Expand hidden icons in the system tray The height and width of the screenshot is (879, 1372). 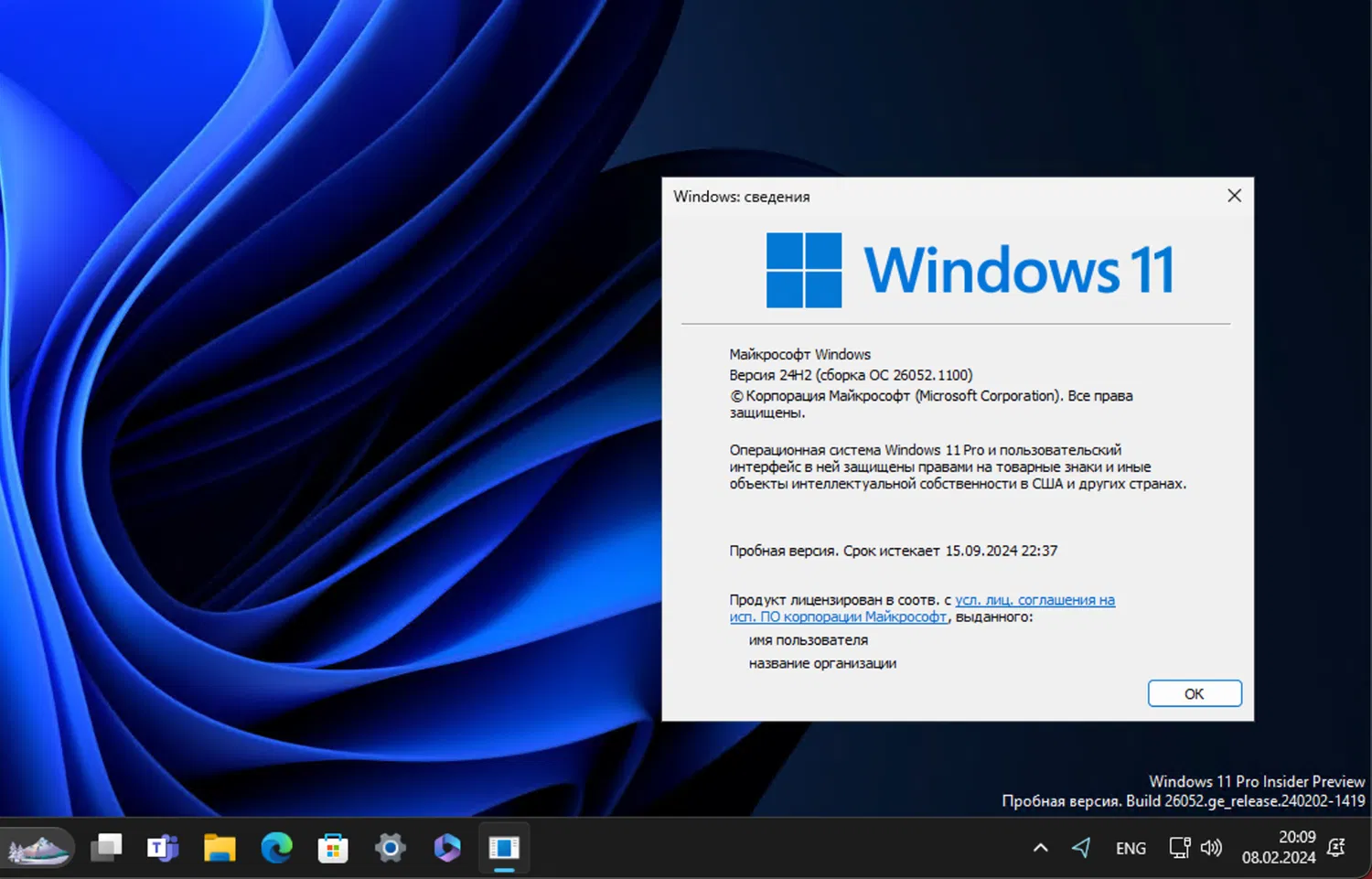coord(1040,847)
